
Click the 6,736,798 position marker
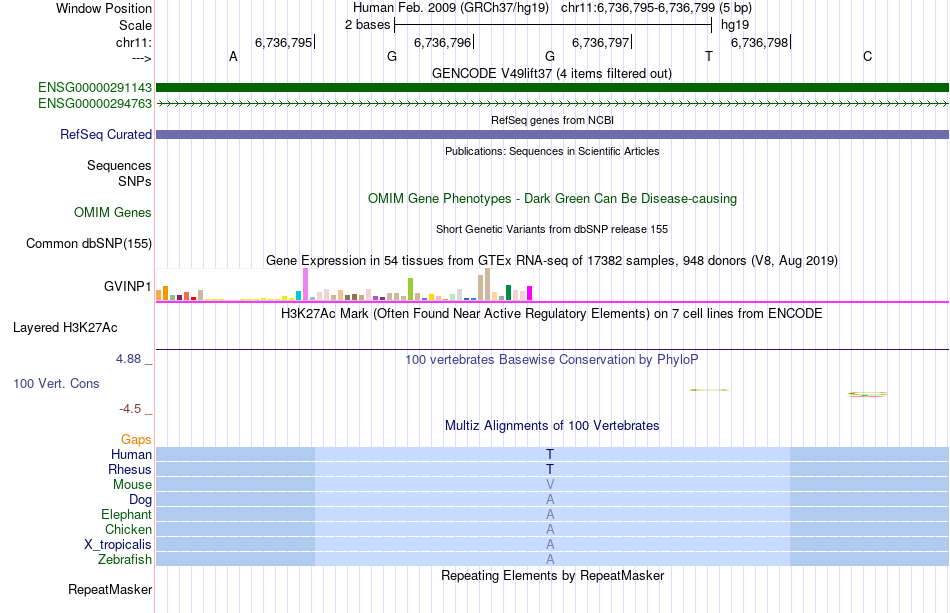pos(760,42)
